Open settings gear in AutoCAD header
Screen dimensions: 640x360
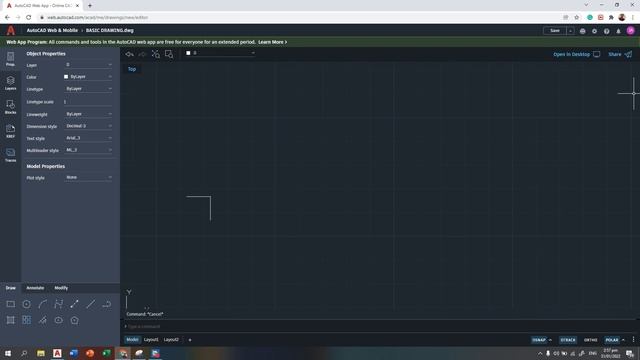coord(594,31)
